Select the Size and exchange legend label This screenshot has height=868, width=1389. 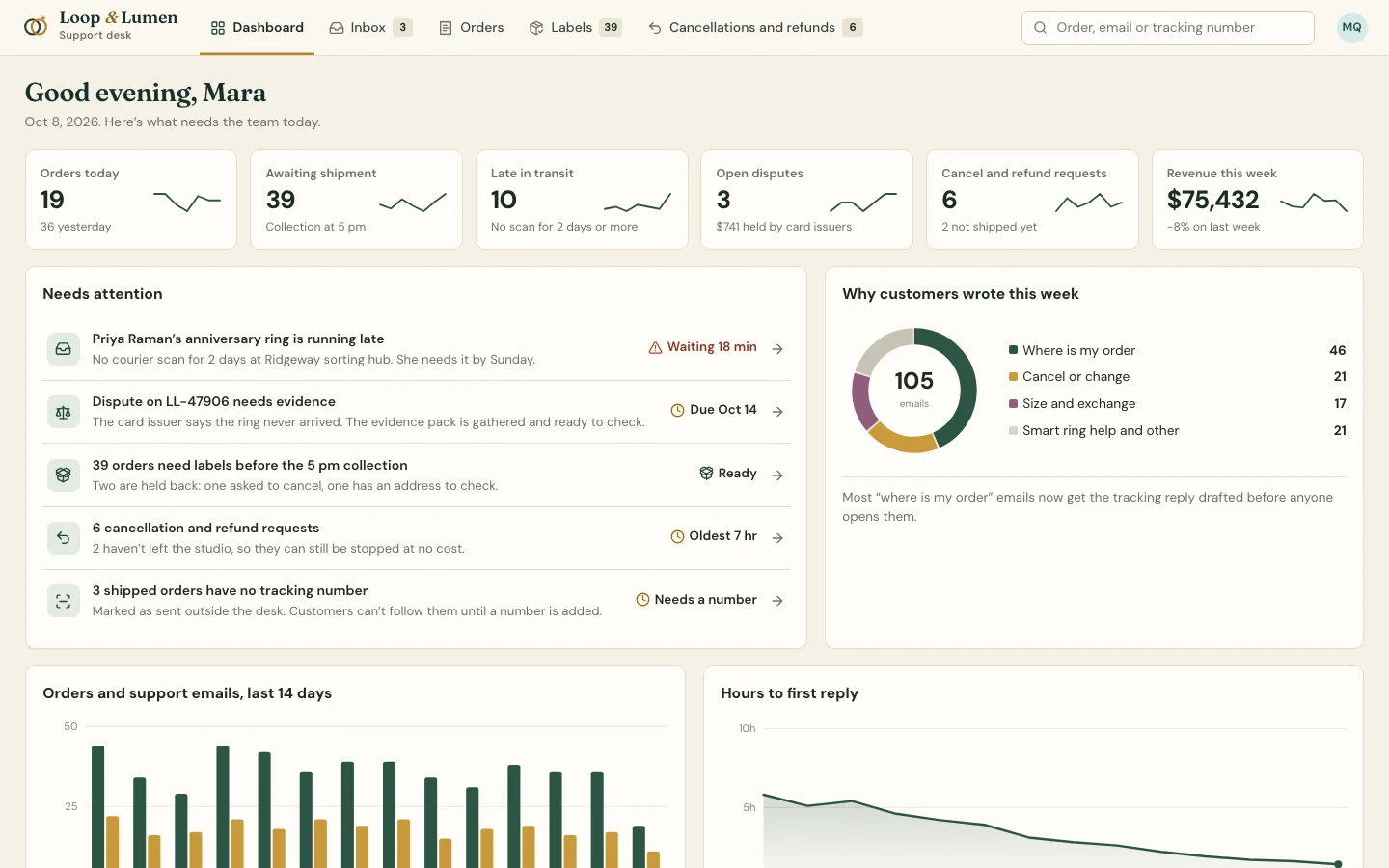point(1078,404)
